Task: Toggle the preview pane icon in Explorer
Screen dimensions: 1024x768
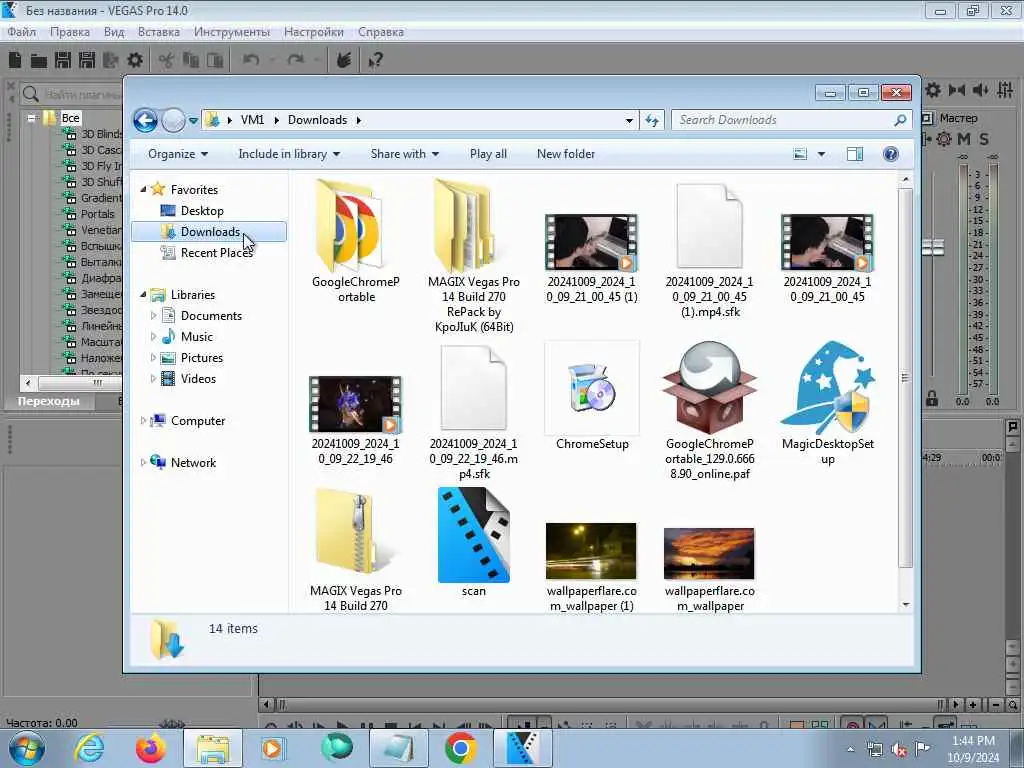Action: [854, 154]
